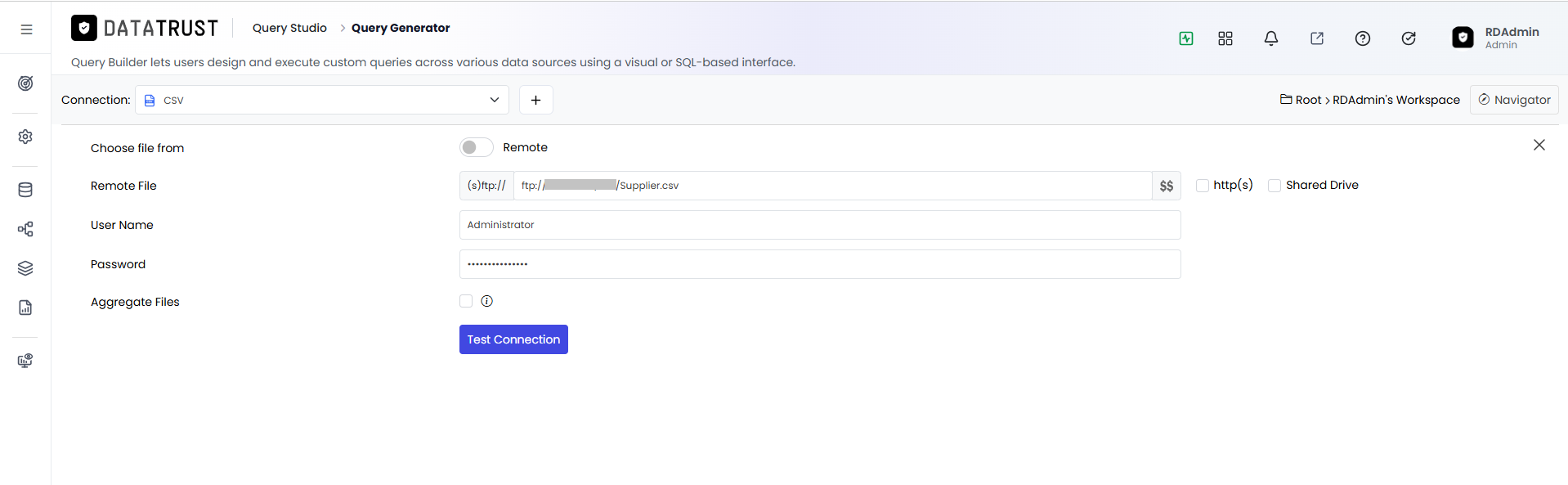This screenshot has width=1568, height=485.
Task: Enable the http(s) checkbox
Action: click(1203, 186)
